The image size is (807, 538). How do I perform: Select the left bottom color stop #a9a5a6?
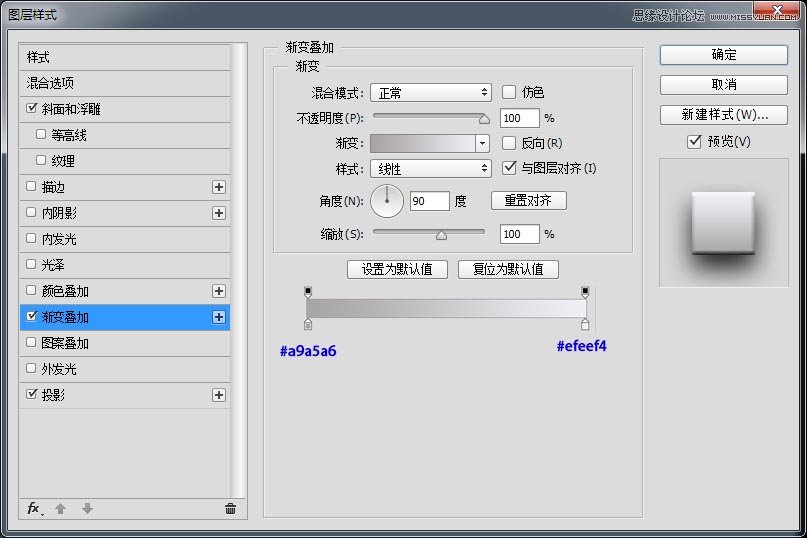[308, 324]
